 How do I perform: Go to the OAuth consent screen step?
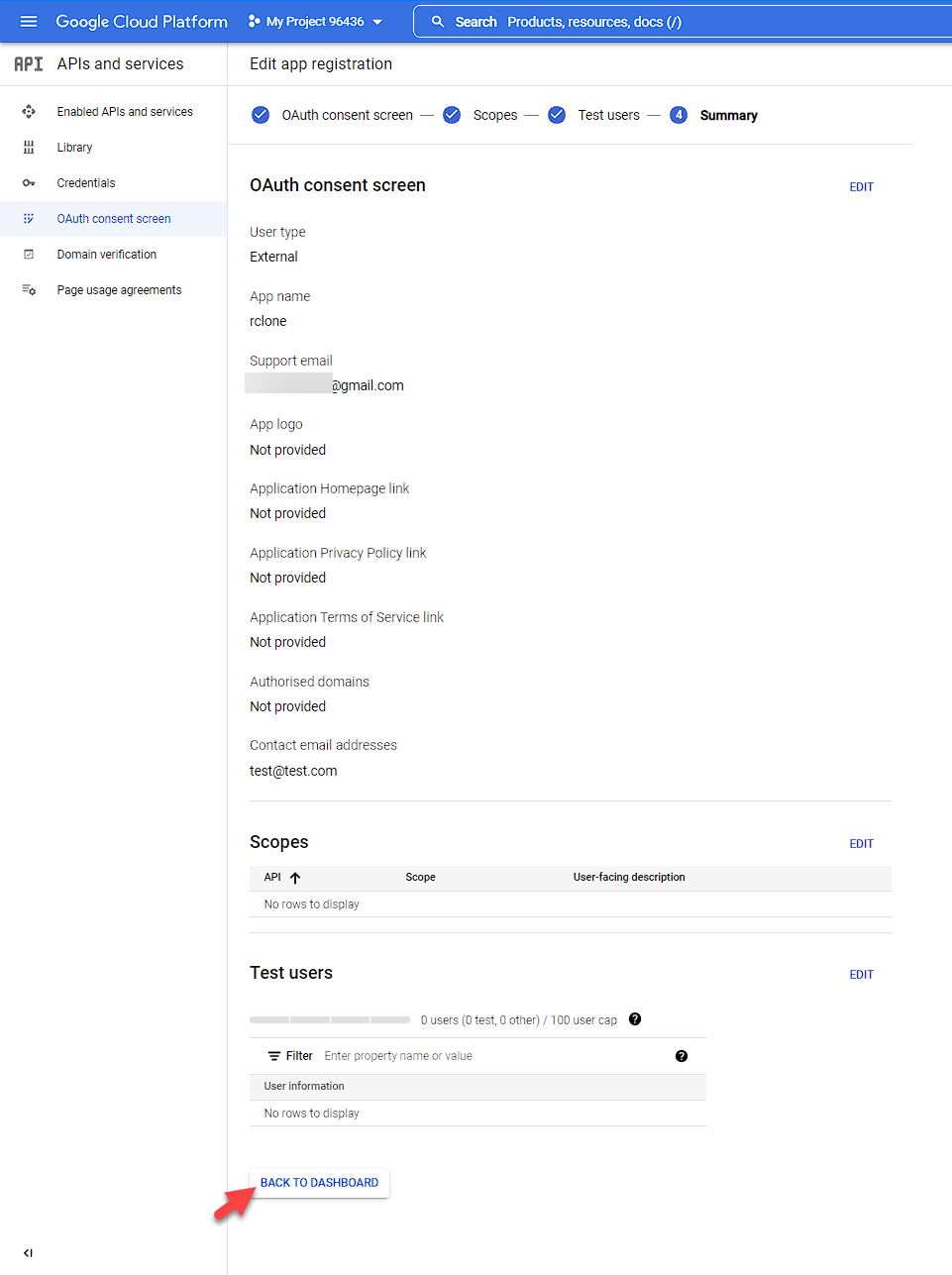(x=332, y=115)
